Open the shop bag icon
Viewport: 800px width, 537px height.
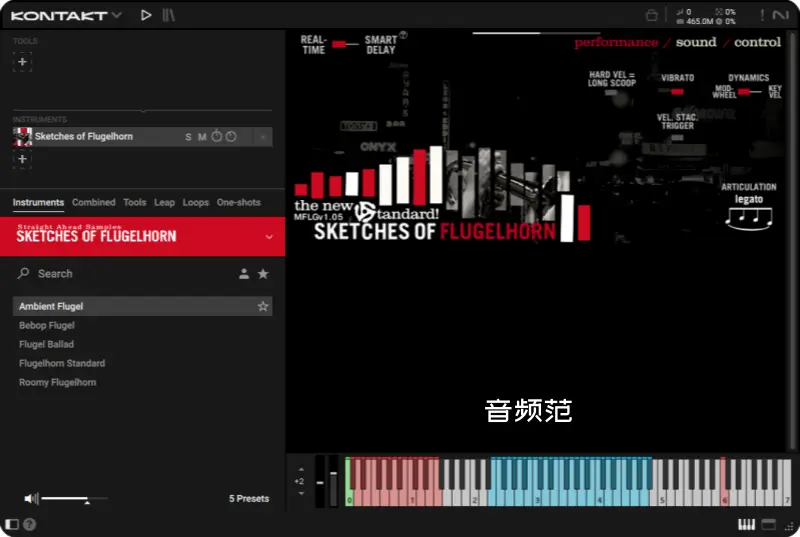[x=652, y=15]
